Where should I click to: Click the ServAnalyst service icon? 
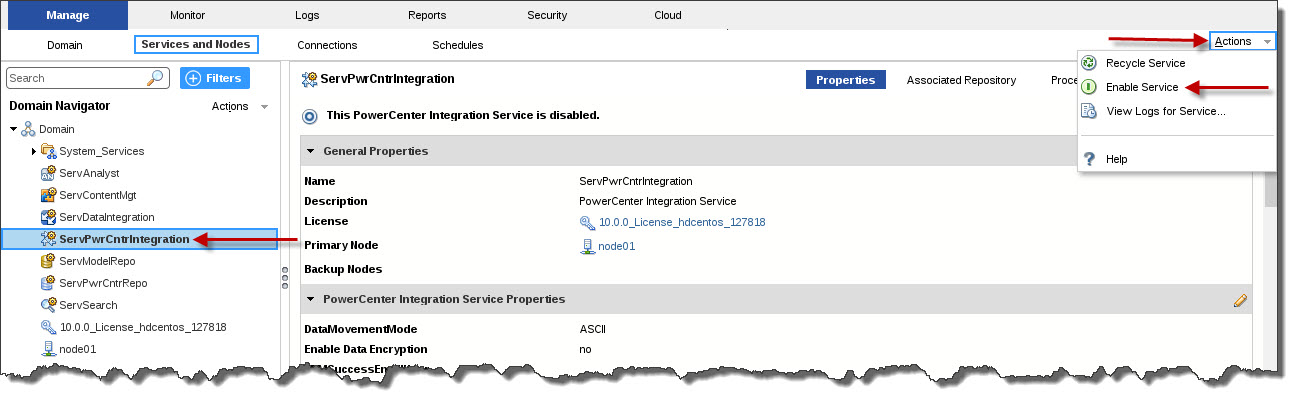click(x=48, y=173)
